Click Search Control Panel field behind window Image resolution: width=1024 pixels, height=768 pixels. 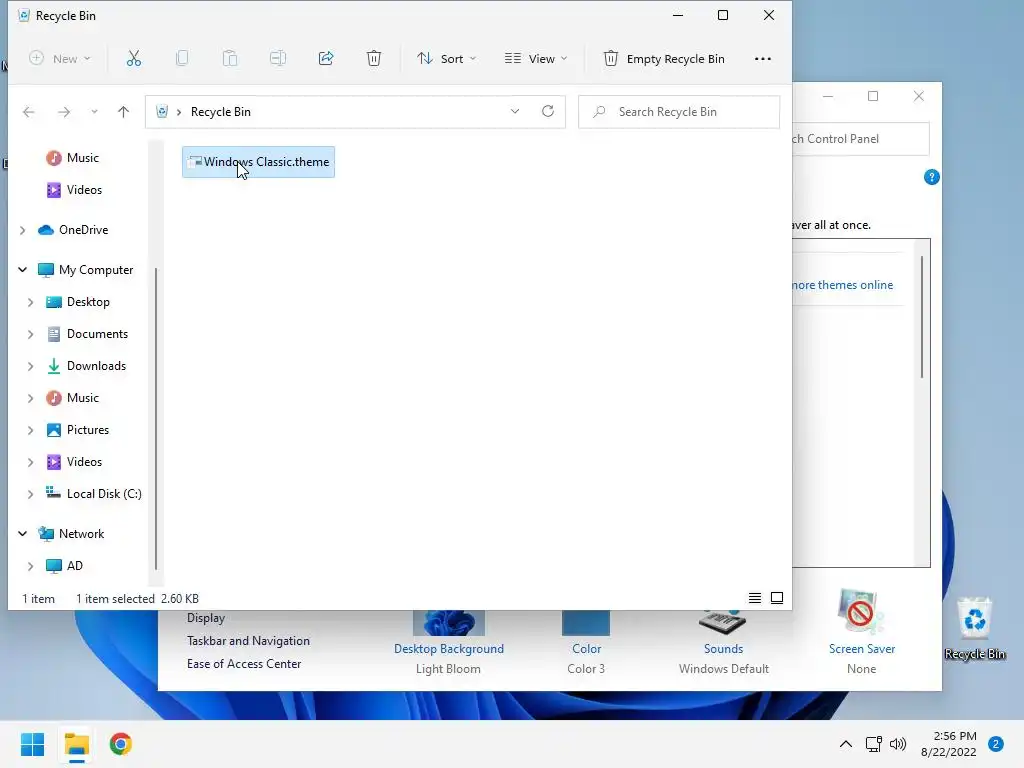point(861,138)
